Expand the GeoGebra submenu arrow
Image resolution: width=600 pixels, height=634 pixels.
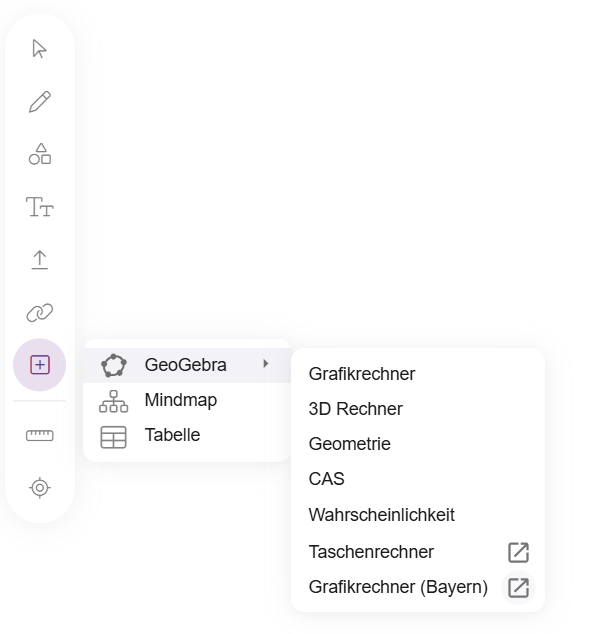click(266, 364)
